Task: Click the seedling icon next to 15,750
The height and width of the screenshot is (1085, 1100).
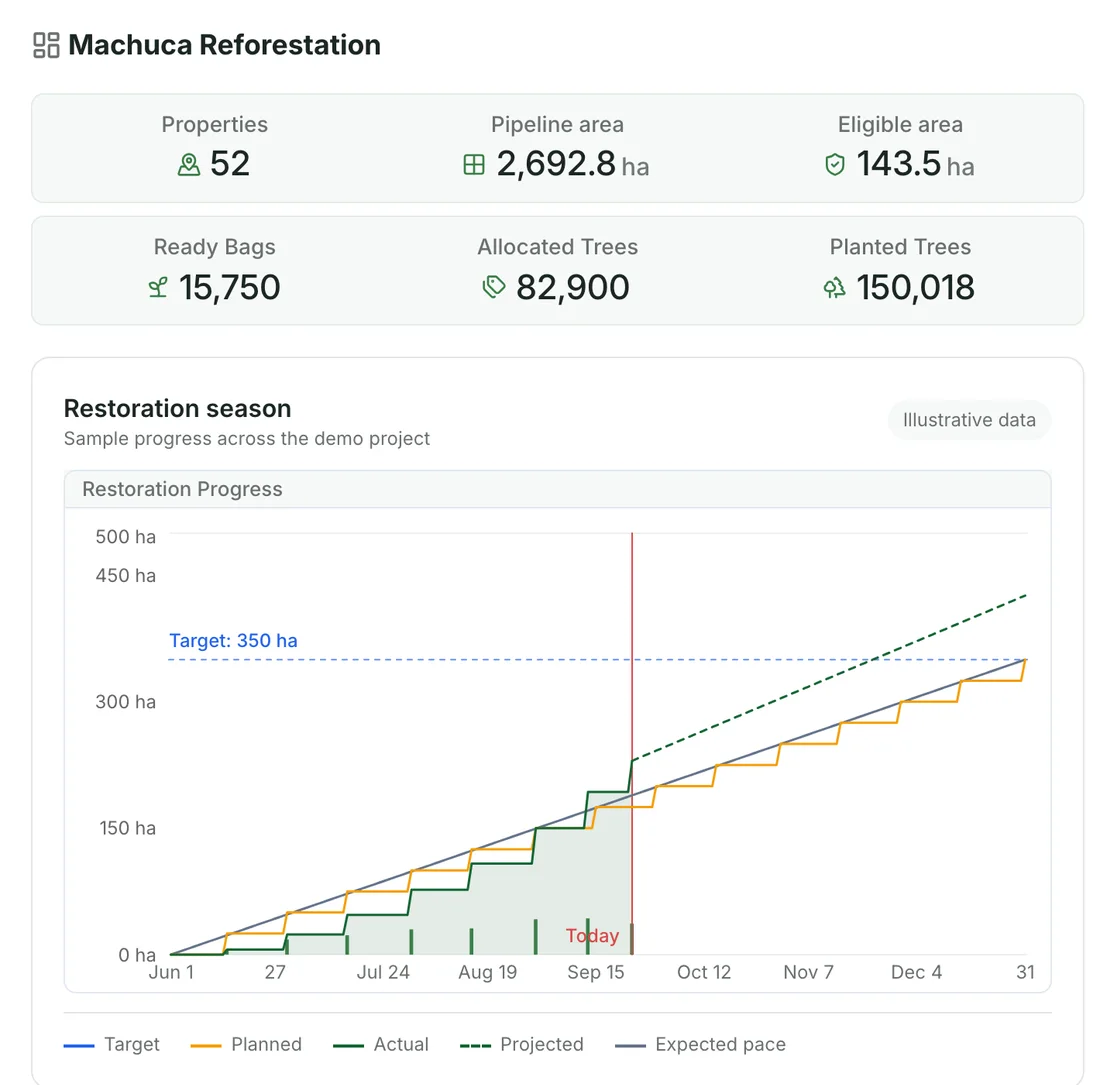Action: pyautogui.click(x=159, y=287)
